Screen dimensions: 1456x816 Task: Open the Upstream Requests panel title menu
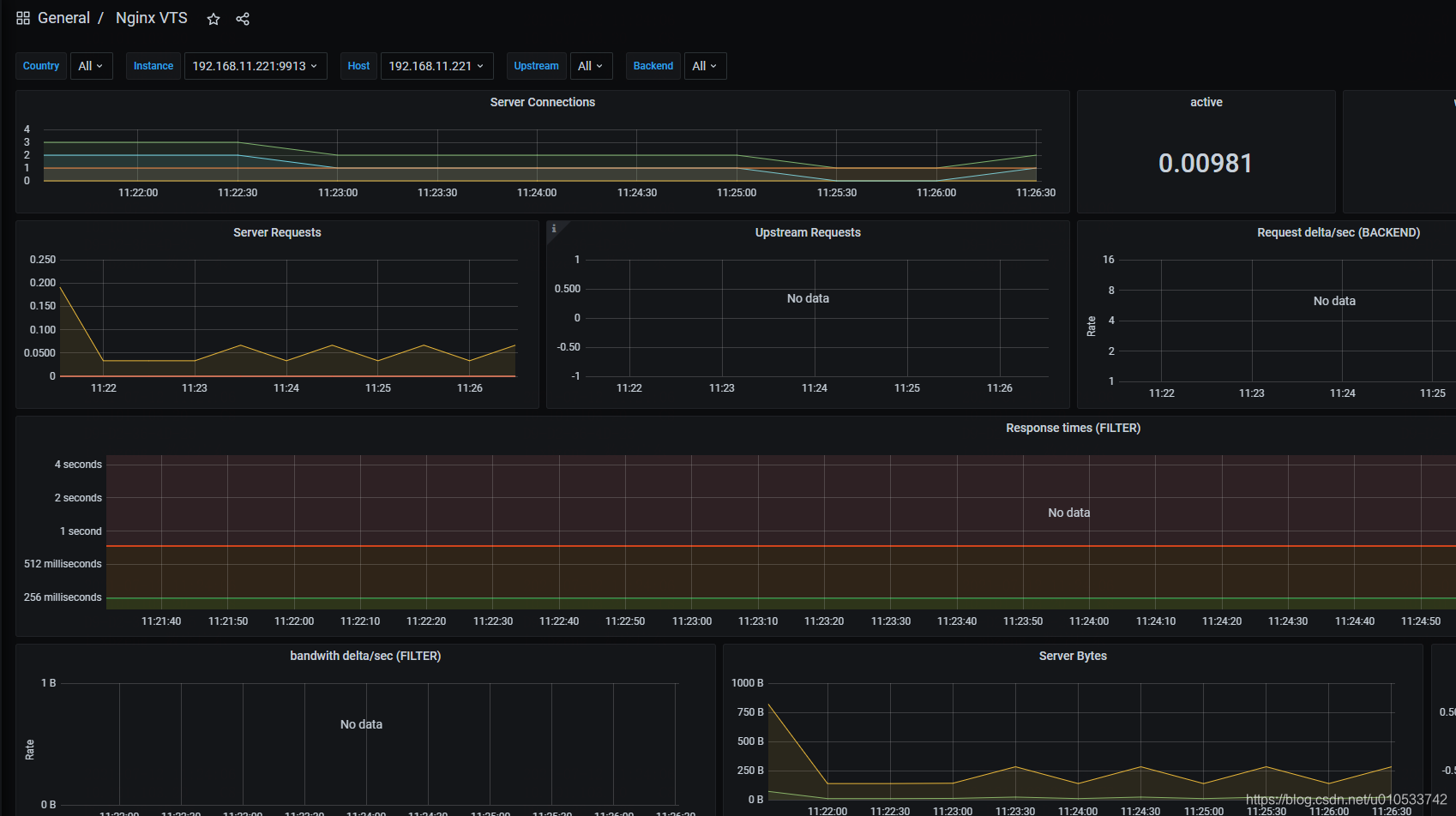click(x=808, y=232)
